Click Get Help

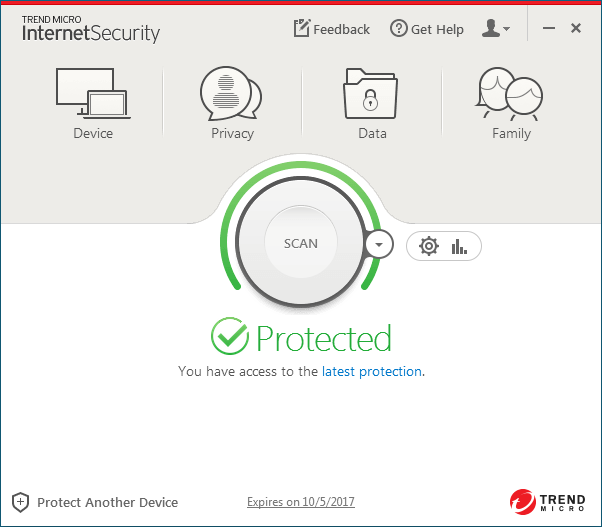[427, 29]
